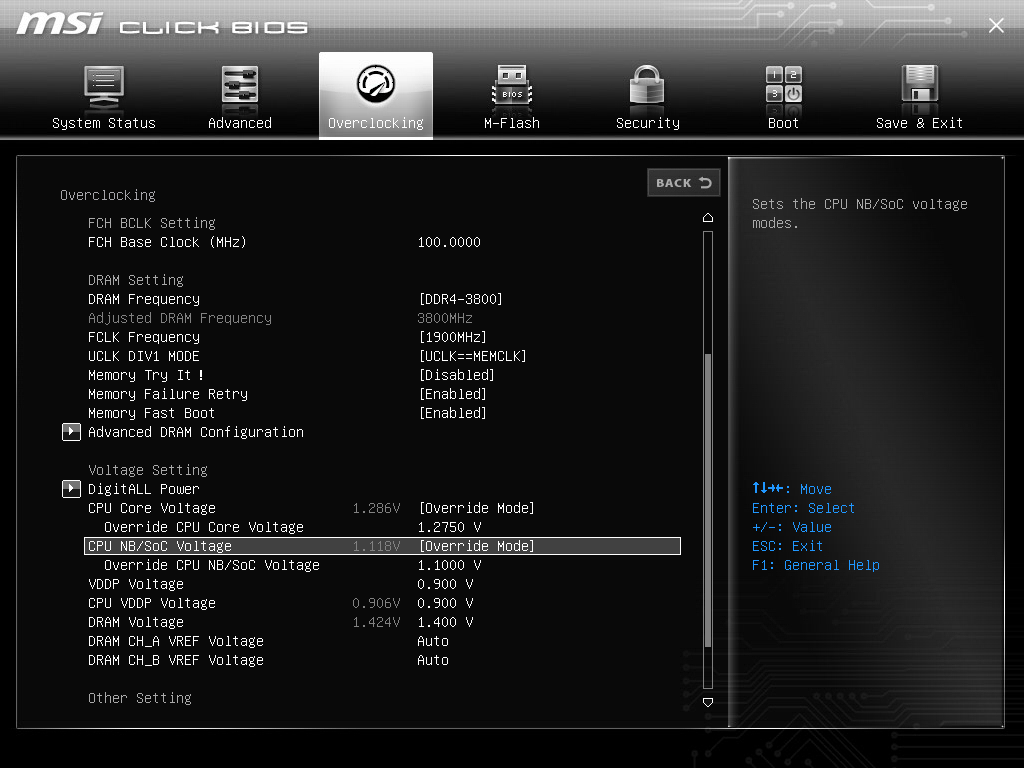This screenshot has height=768, width=1024.
Task: Edit CPU VDDP Voltage 0.900 V value
Action: coord(445,603)
